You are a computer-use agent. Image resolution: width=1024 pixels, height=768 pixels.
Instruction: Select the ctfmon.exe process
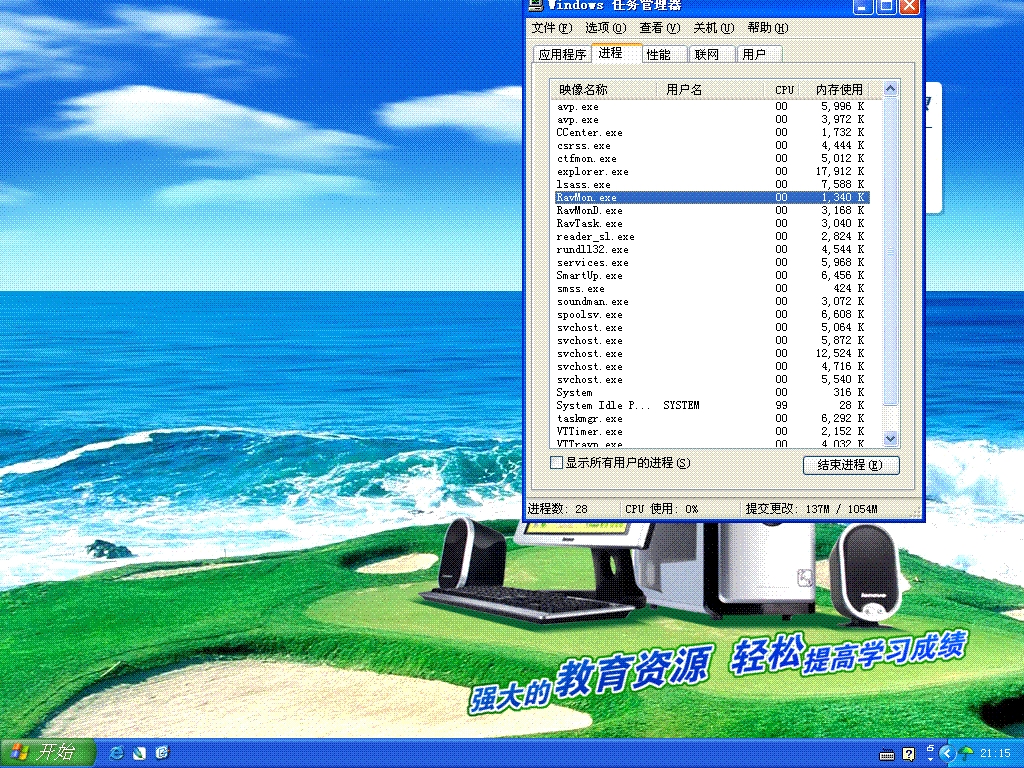coord(712,159)
